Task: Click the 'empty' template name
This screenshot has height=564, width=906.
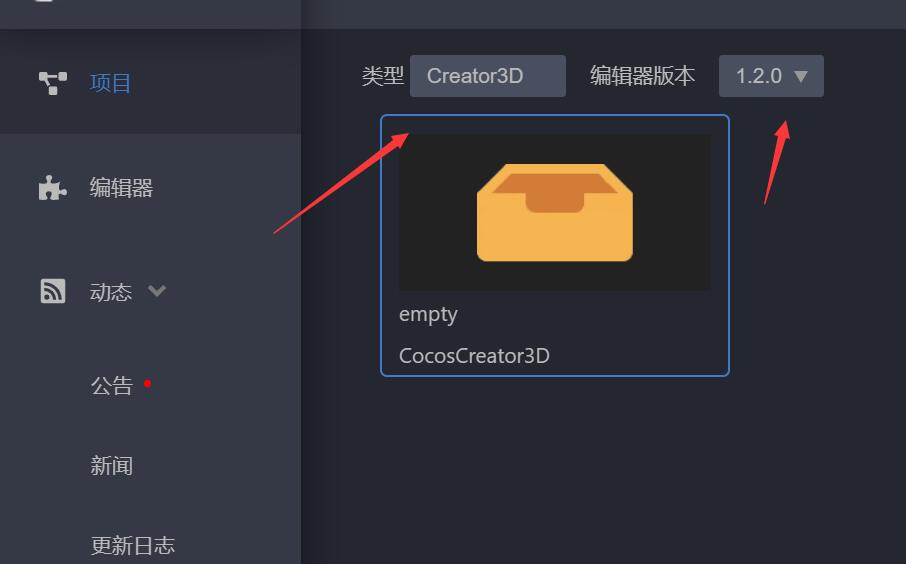Action: 428,315
